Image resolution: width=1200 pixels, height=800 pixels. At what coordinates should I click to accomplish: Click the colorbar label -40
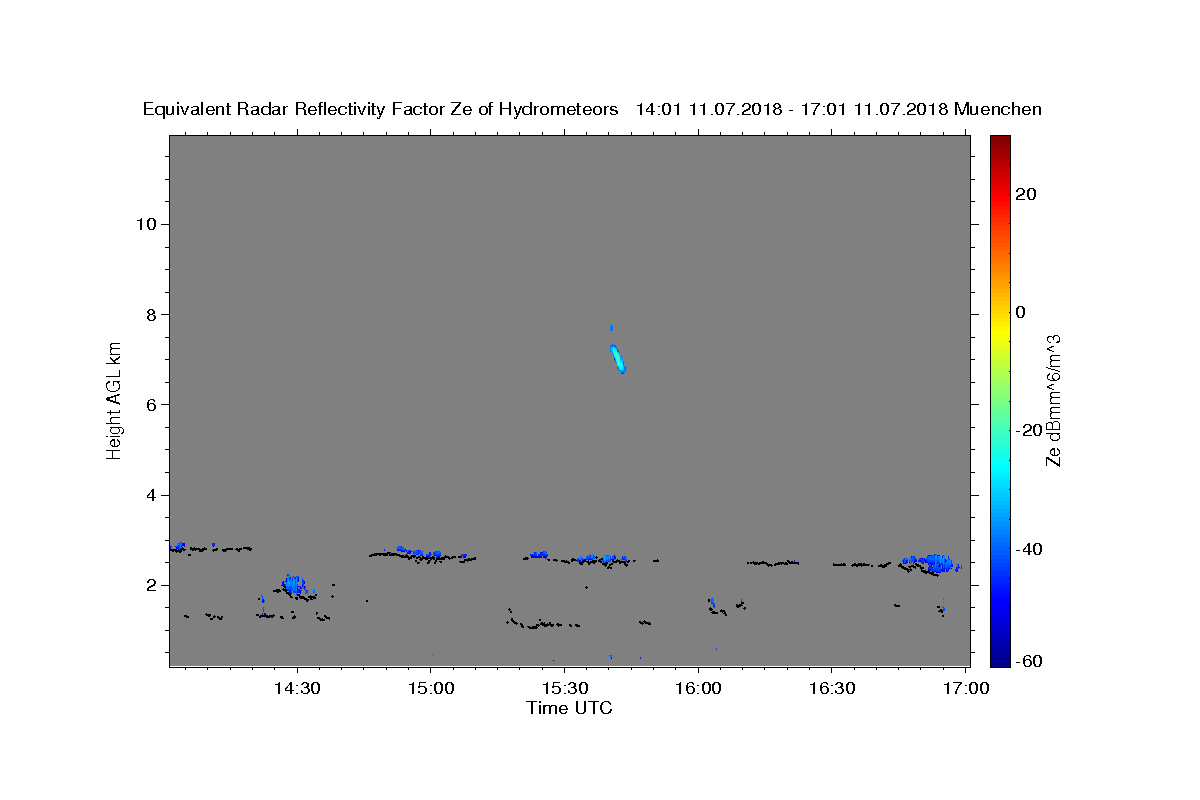pos(1029,548)
